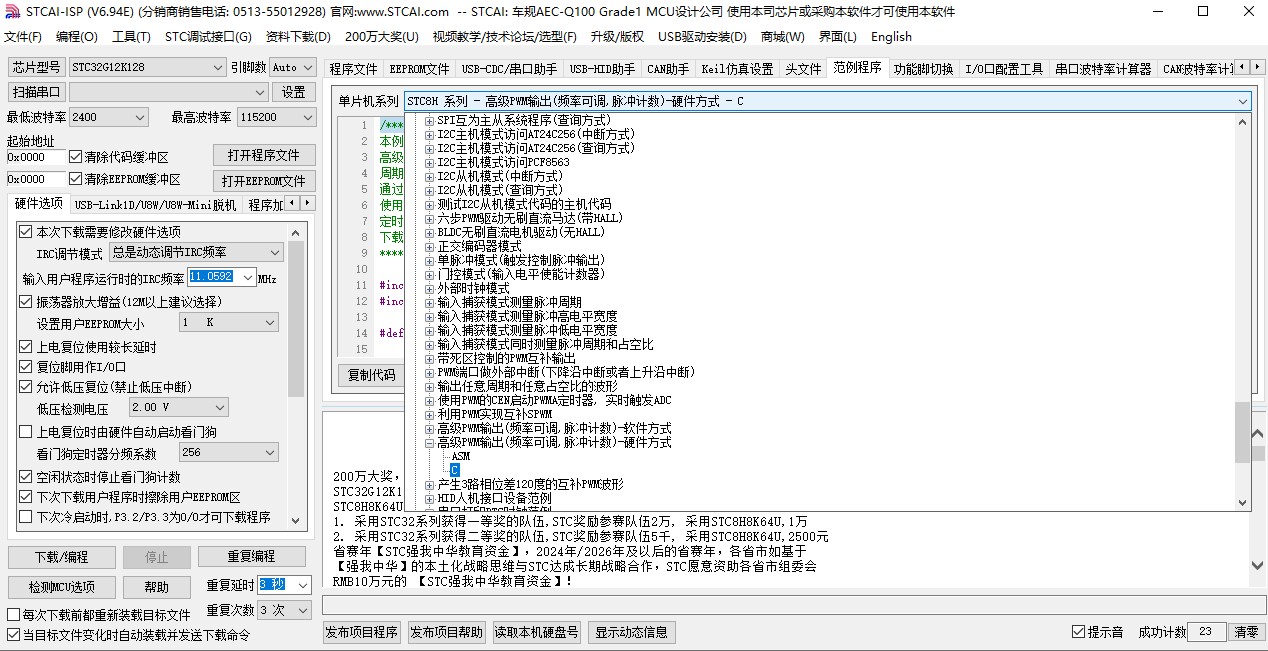Switch to the Keil仿真设置 tab
Image resolution: width=1268 pixels, height=651 pixels.
(737, 69)
